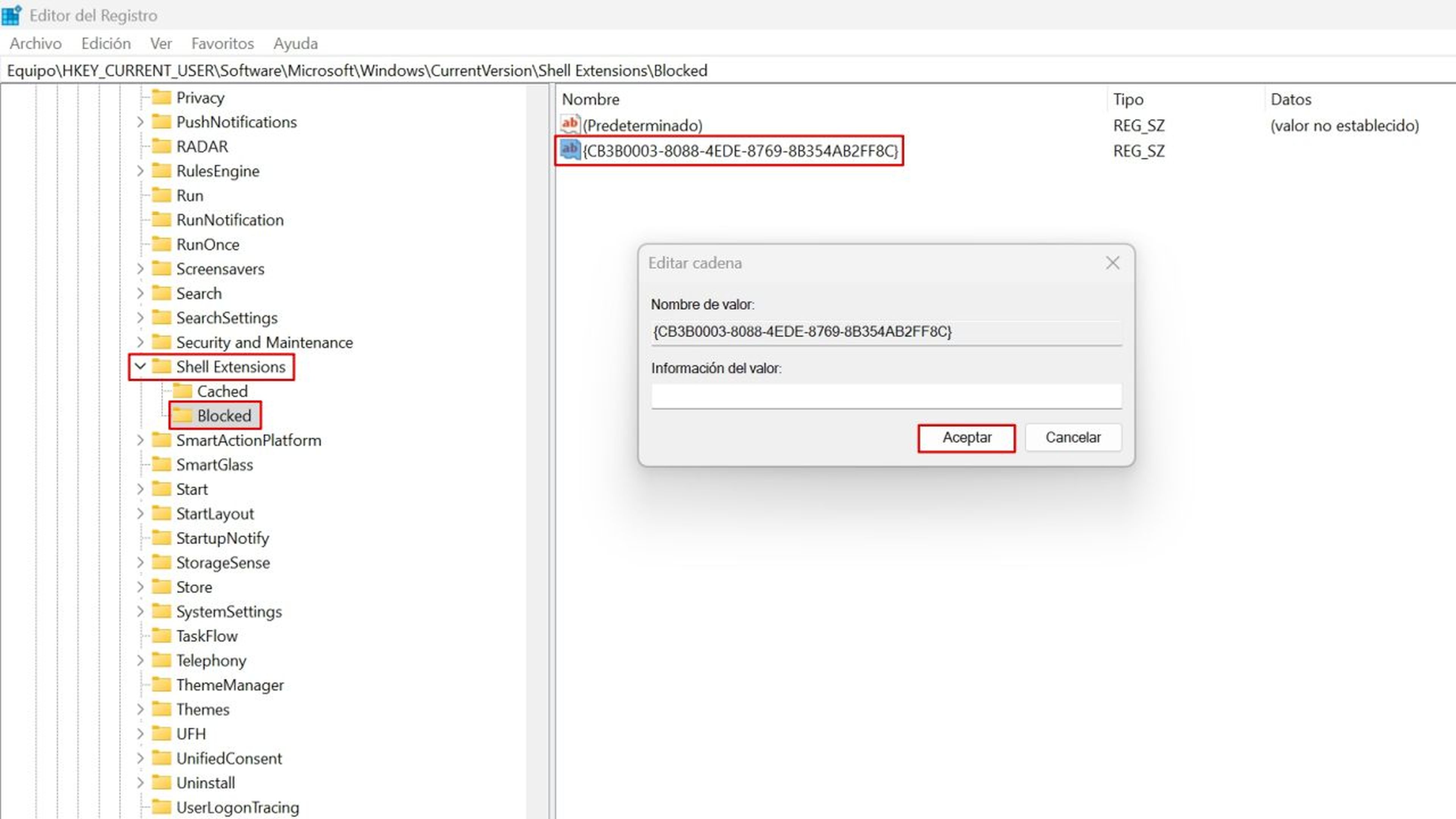Expand the Themes key

pyautogui.click(x=140, y=709)
